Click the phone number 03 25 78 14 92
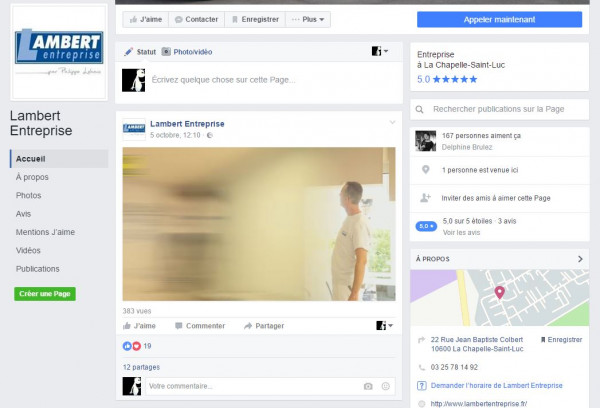 pos(454,367)
